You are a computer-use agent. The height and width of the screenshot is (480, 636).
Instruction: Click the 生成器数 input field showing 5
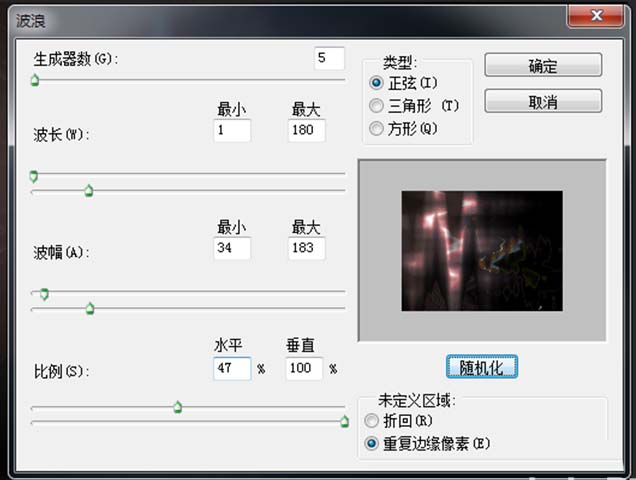pyautogui.click(x=329, y=58)
